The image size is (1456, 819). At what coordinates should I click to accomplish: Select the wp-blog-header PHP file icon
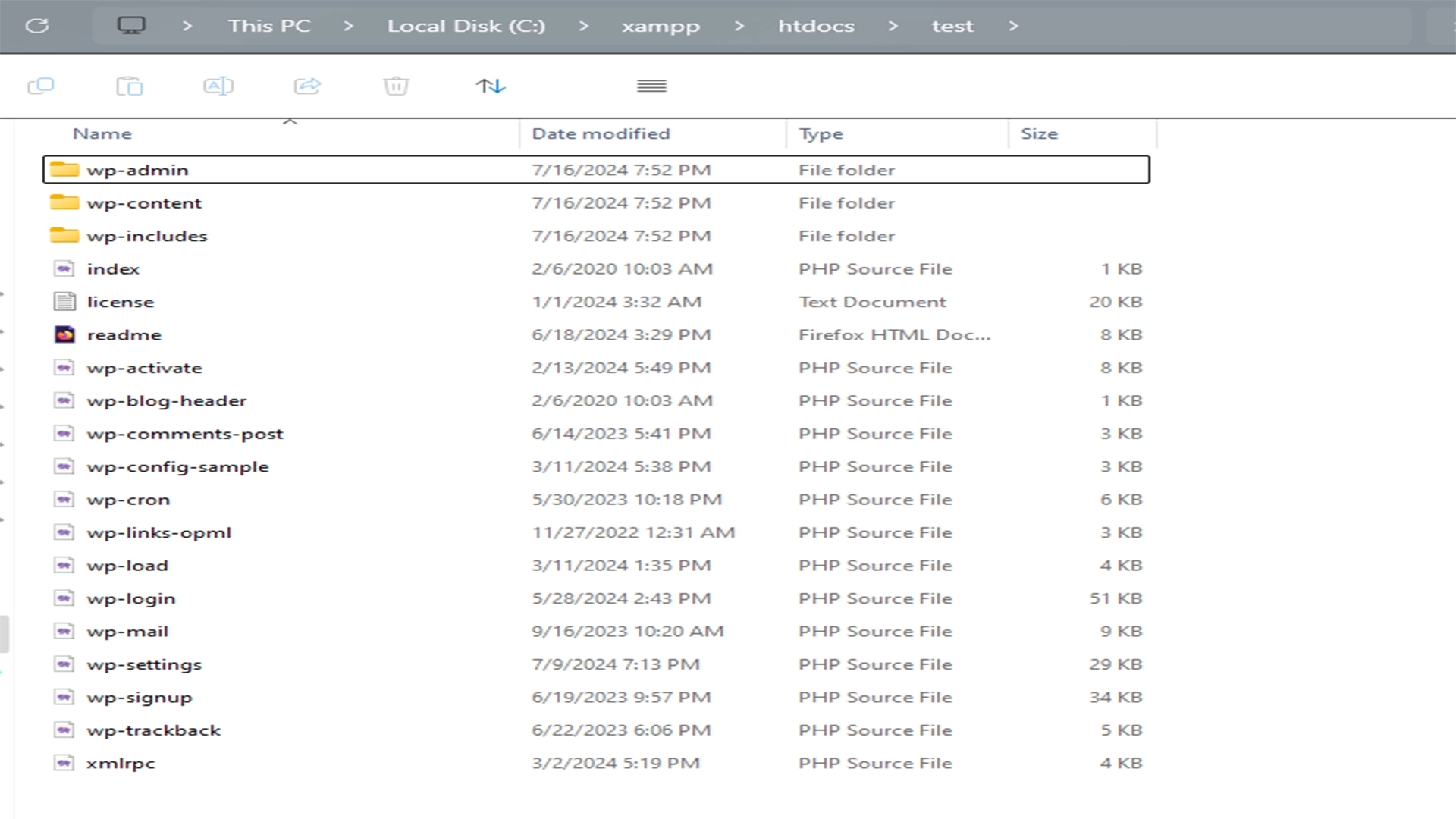pyautogui.click(x=64, y=400)
